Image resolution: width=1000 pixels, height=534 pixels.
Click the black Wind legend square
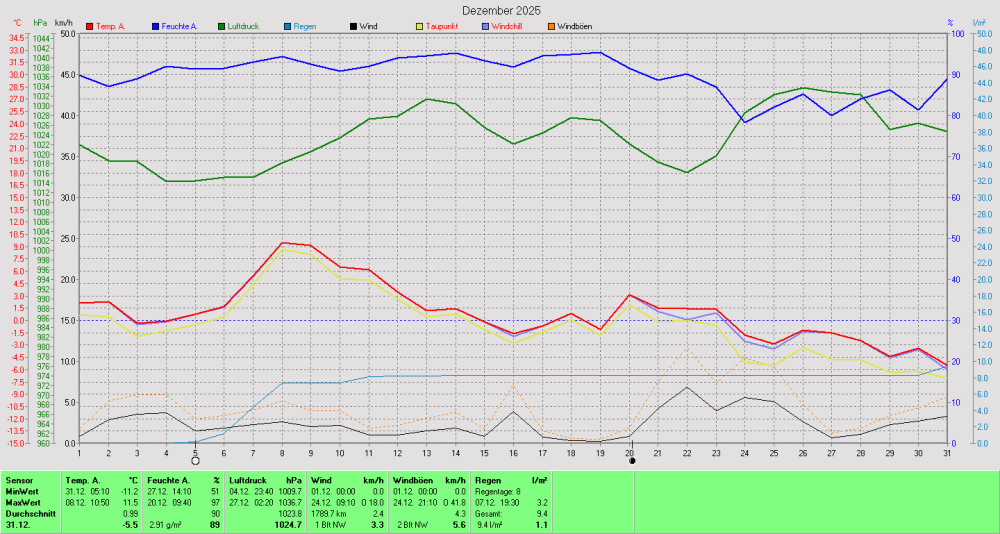click(x=353, y=25)
